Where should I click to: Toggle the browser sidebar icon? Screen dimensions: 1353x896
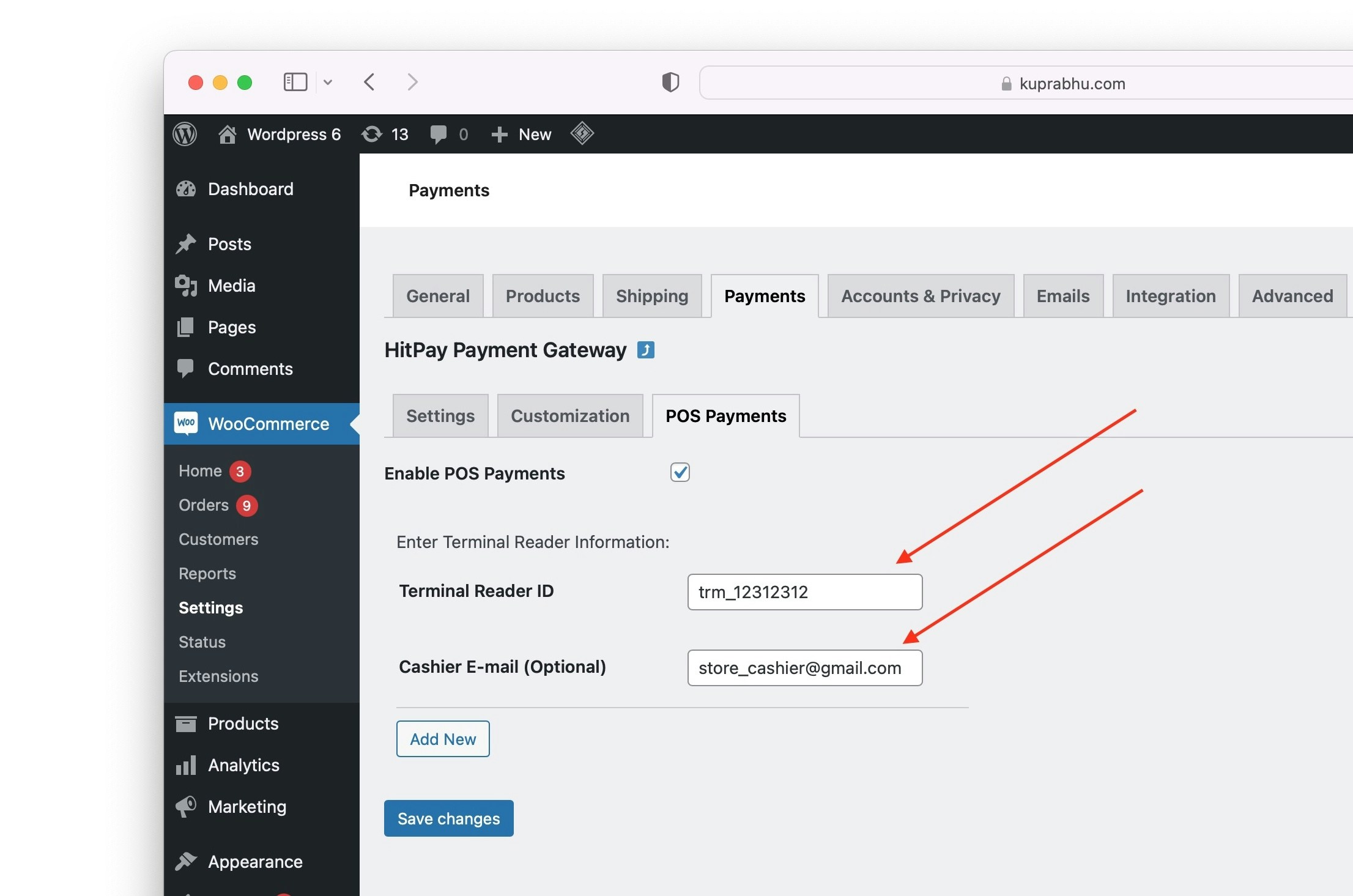[x=295, y=82]
